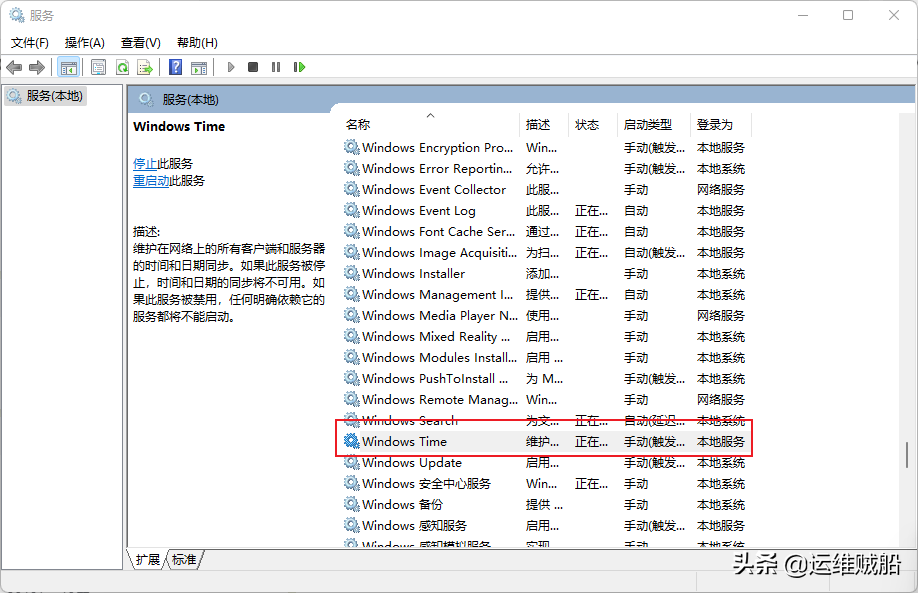Screen dimensions: 918x593
Task: Open the Properties toolbar icon
Action: pyautogui.click(x=98, y=67)
